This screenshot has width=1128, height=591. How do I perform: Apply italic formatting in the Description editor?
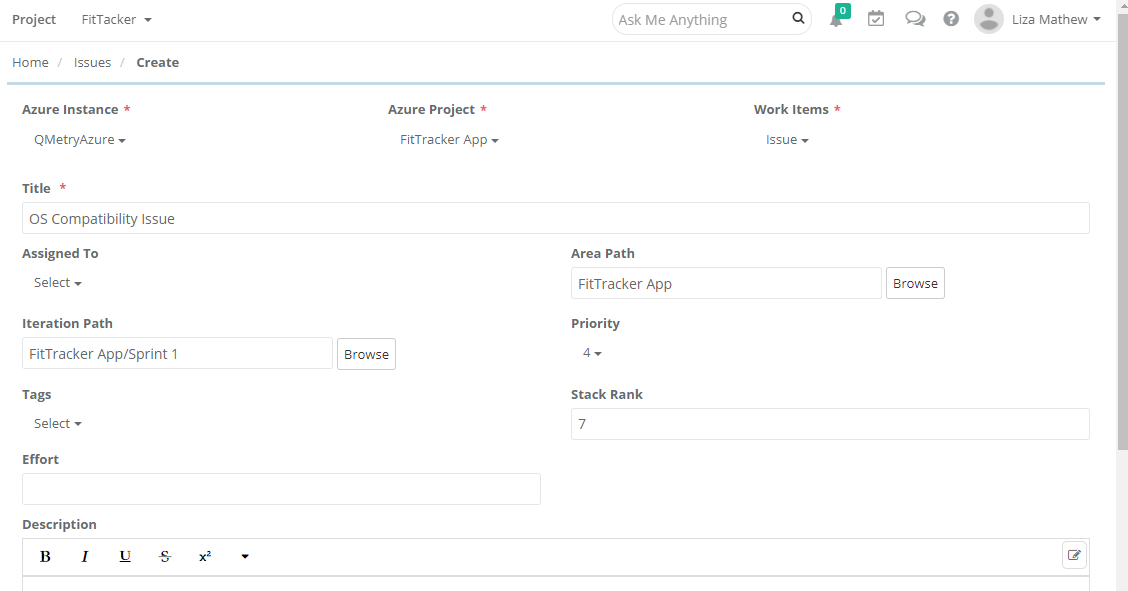click(85, 556)
